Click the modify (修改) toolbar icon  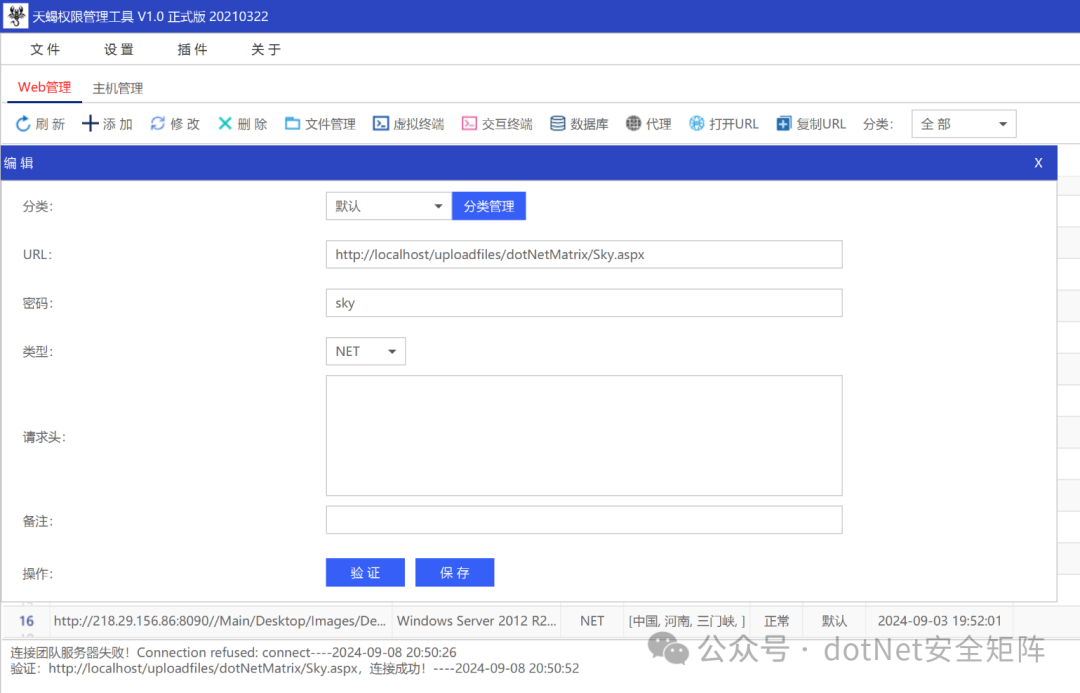point(157,124)
